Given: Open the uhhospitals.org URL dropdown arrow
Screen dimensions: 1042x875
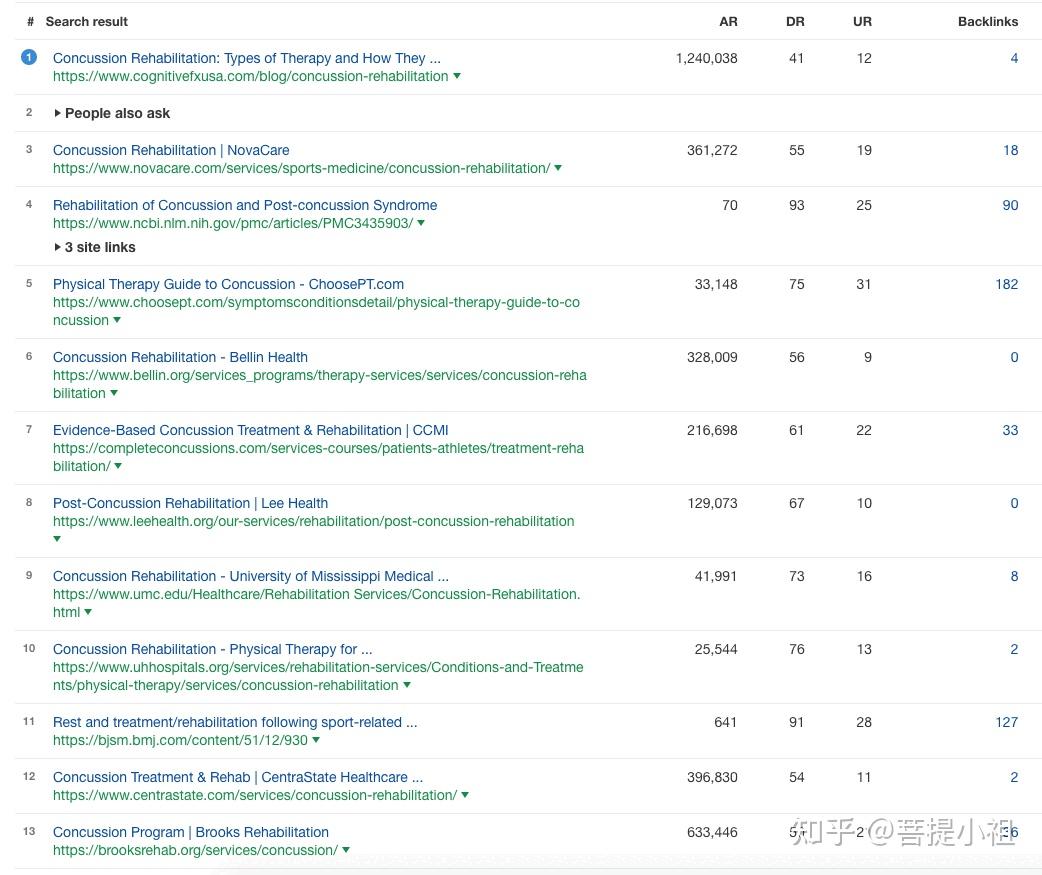Looking at the screenshot, I should pyautogui.click(x=407, y=685).
